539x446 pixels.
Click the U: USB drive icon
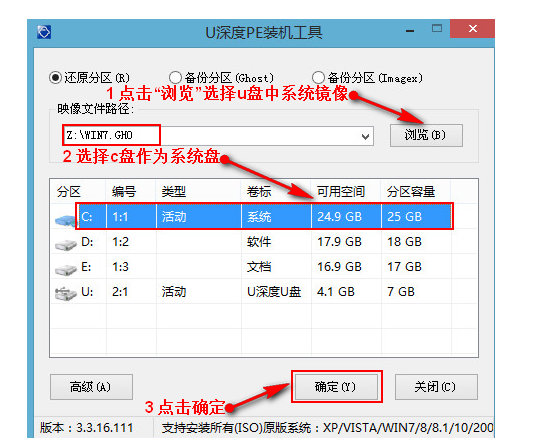coord(65,294)
